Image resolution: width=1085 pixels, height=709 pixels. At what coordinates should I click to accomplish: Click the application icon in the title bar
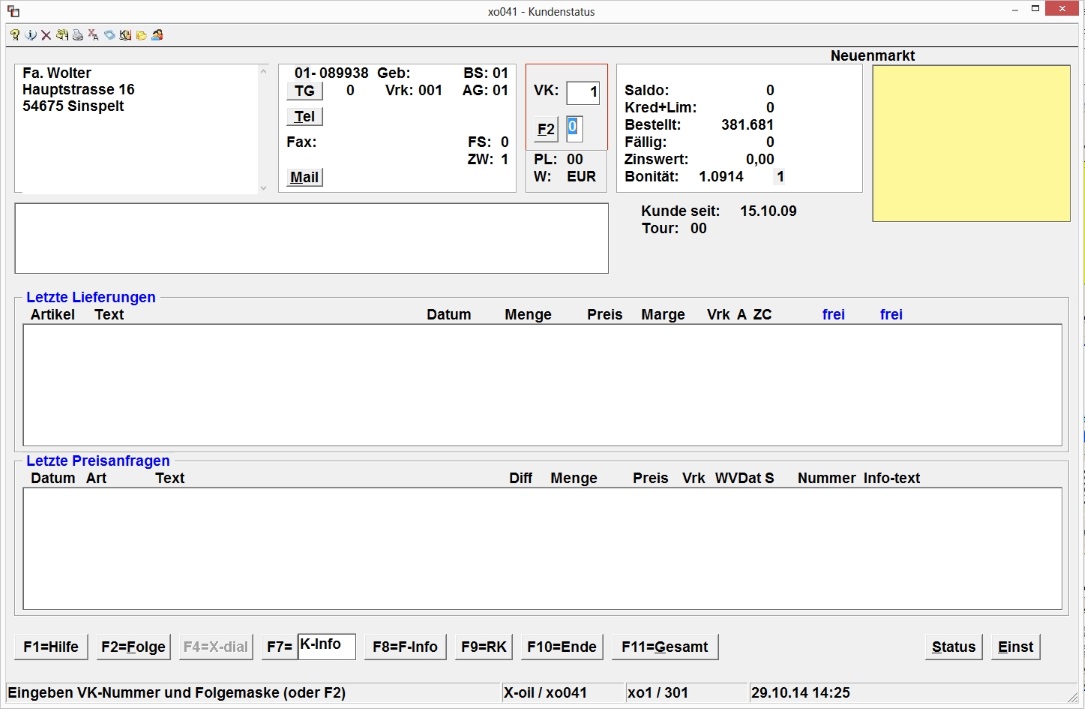tap(13, 11)
